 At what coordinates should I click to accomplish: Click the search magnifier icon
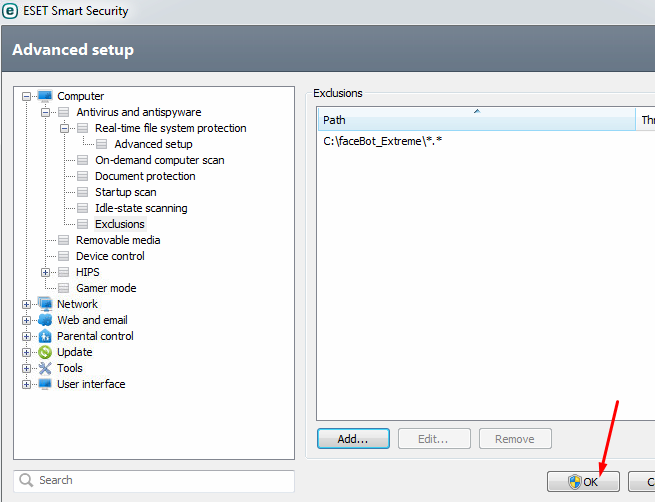[x=26, y=480]
